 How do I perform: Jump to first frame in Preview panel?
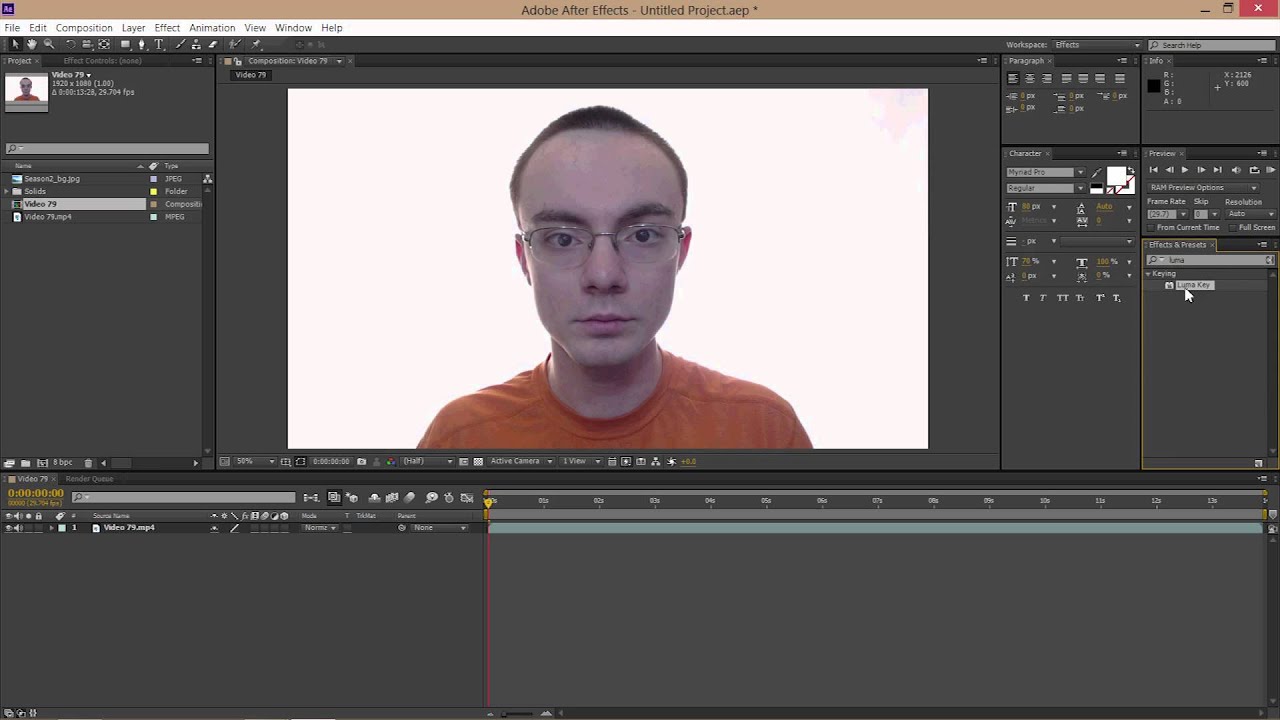(x=1153, y=170)
